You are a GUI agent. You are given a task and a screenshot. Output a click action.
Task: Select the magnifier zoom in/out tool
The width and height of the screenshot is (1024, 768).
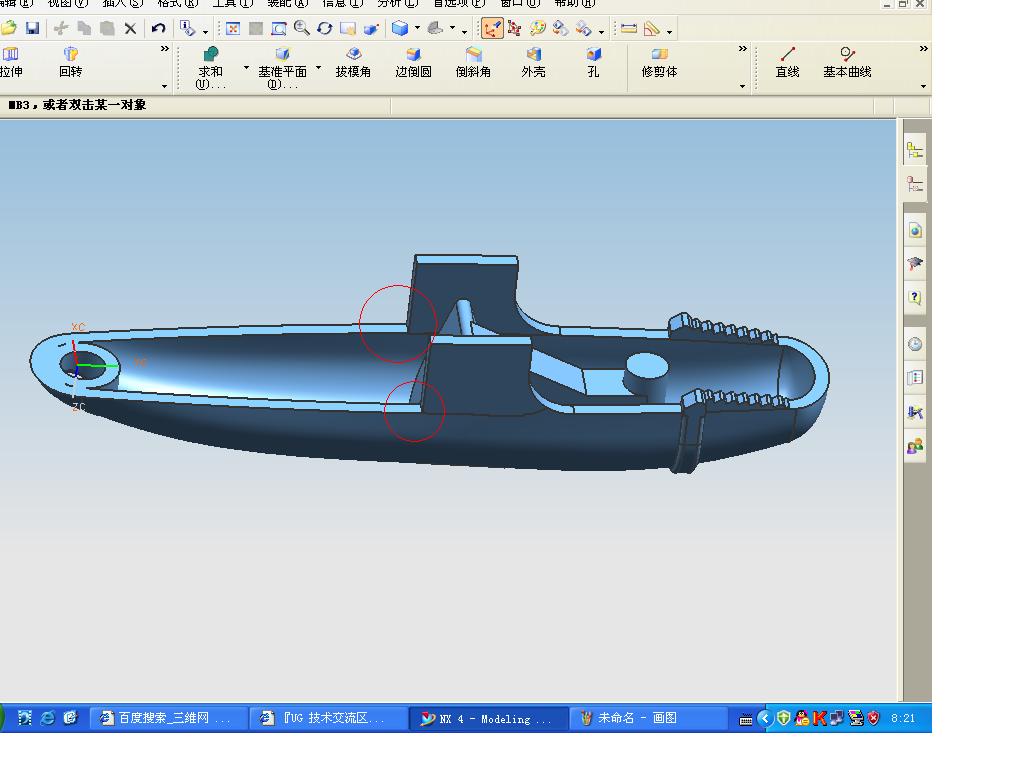pos(301,28)
